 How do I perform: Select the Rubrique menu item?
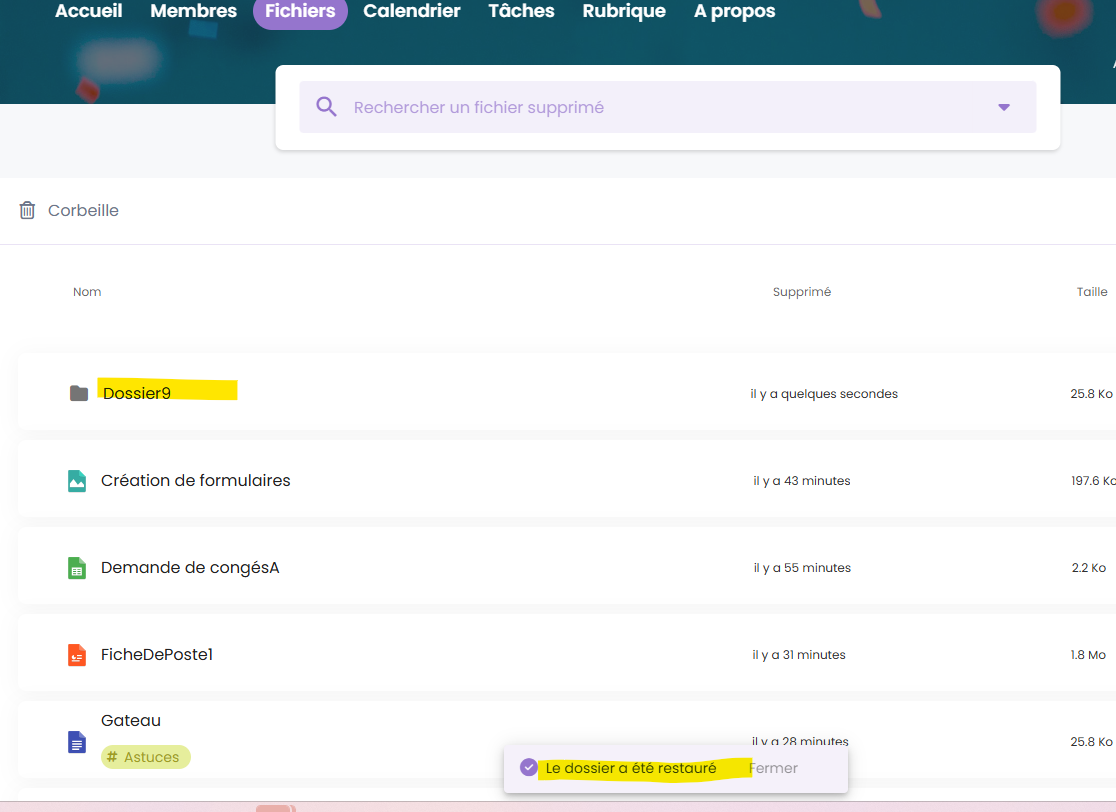(624, 12)
